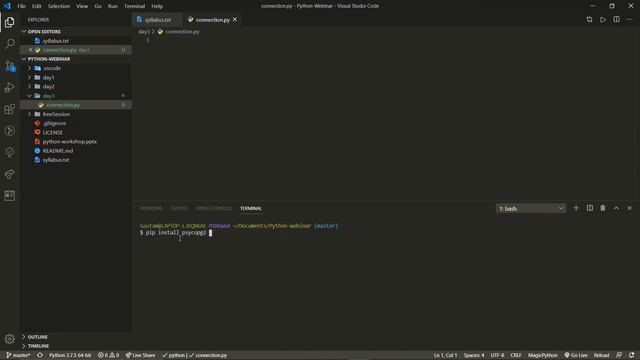Switch to the Output panel tab
The width and height of the screenshot is (640, 360).
point(179,209)
